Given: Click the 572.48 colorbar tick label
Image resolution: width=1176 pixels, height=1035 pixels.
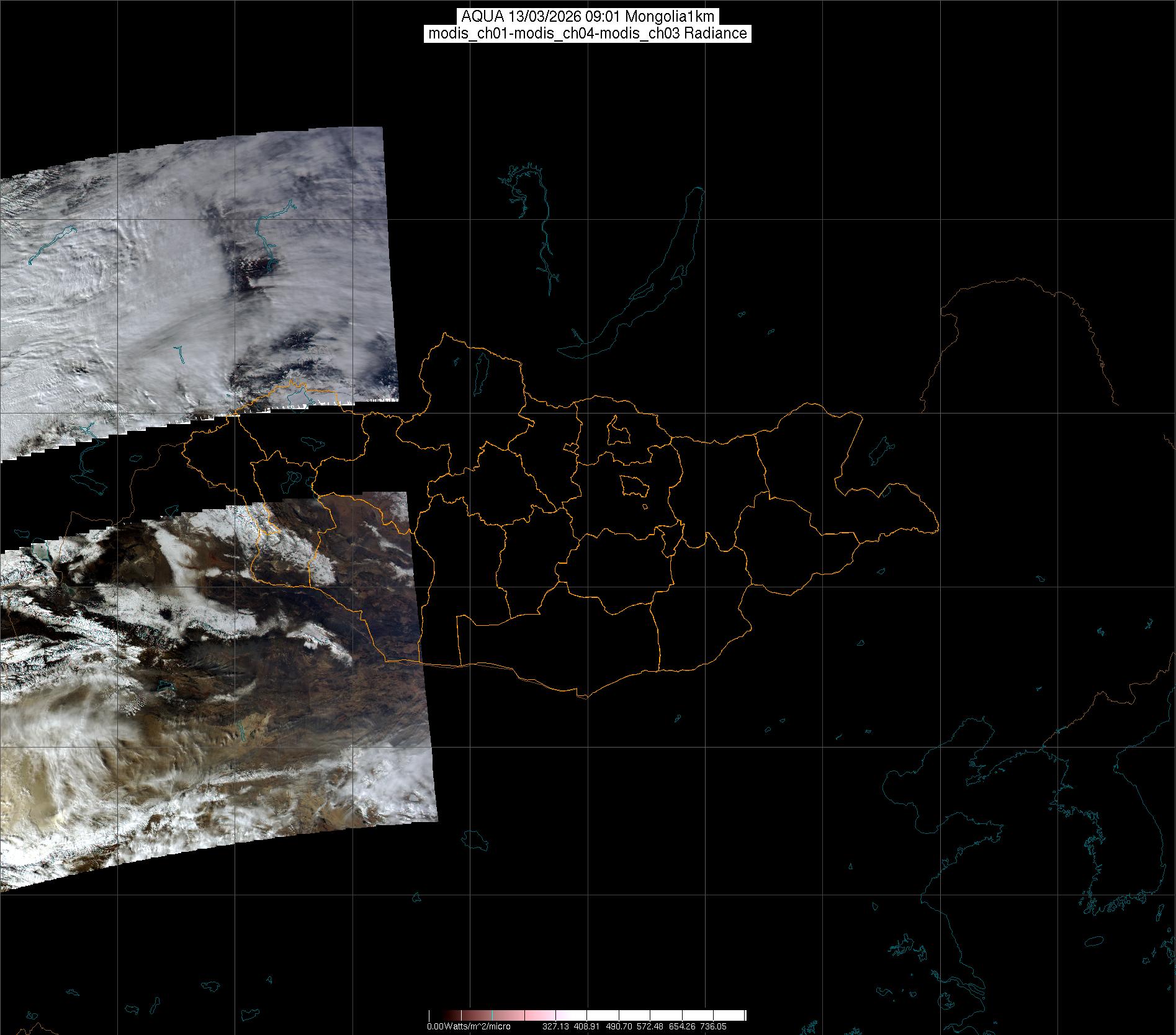Looking at the screenshot, I should point(650,1026).
